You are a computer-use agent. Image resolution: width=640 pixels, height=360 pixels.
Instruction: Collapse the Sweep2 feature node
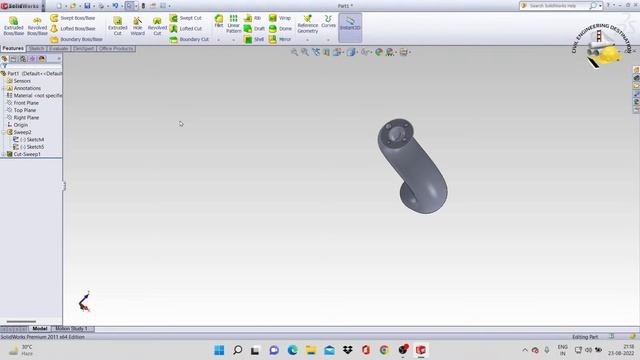coord(3,132)
